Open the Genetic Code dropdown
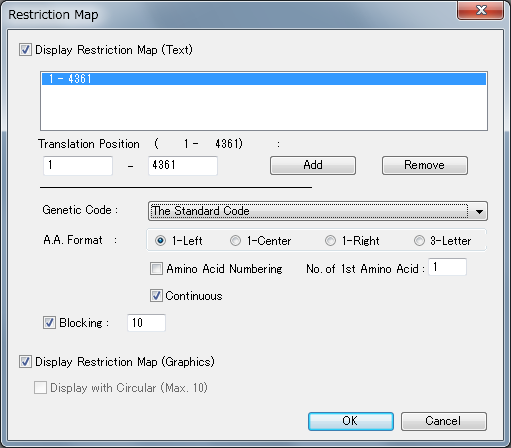 coord(318,211)
